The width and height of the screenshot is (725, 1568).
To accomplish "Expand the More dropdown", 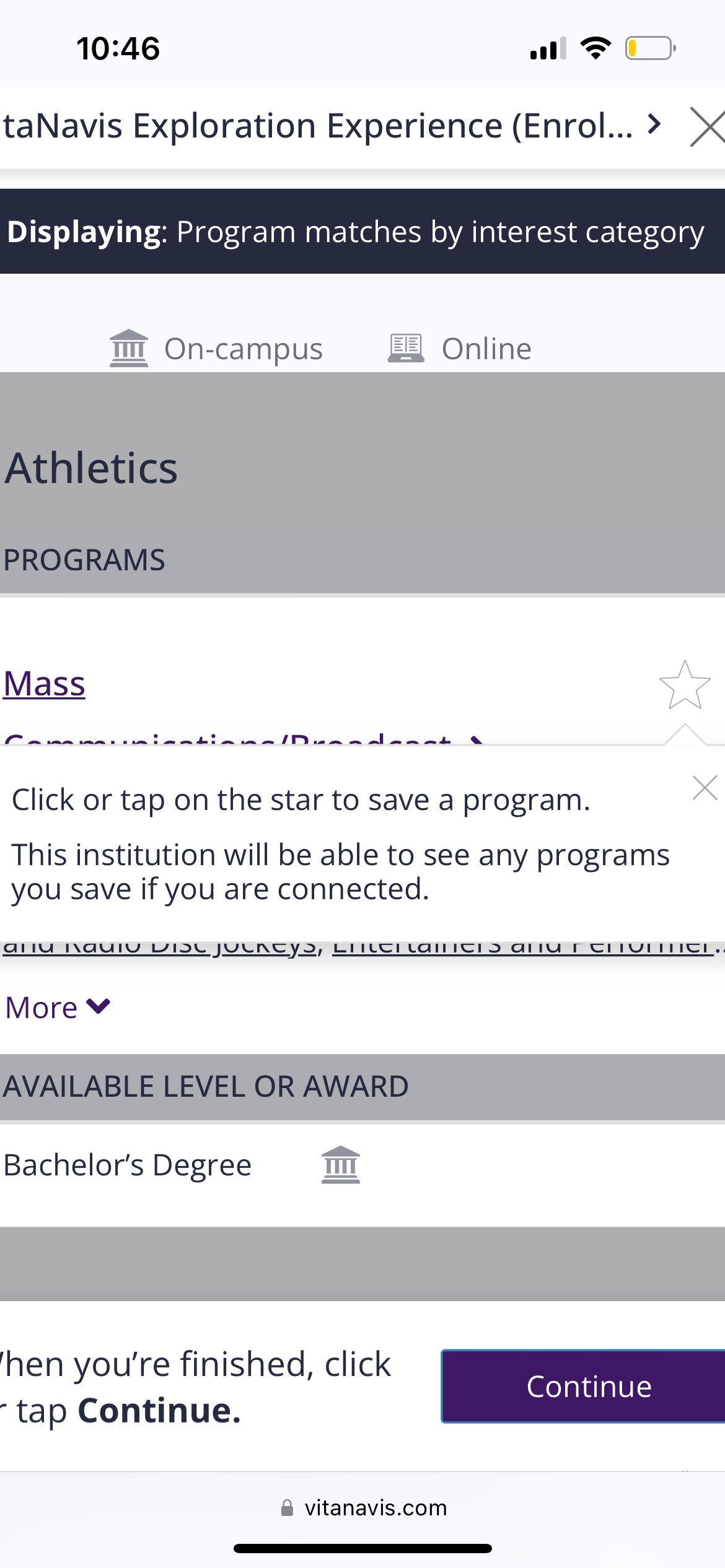I will click(x=58, y=1008).
